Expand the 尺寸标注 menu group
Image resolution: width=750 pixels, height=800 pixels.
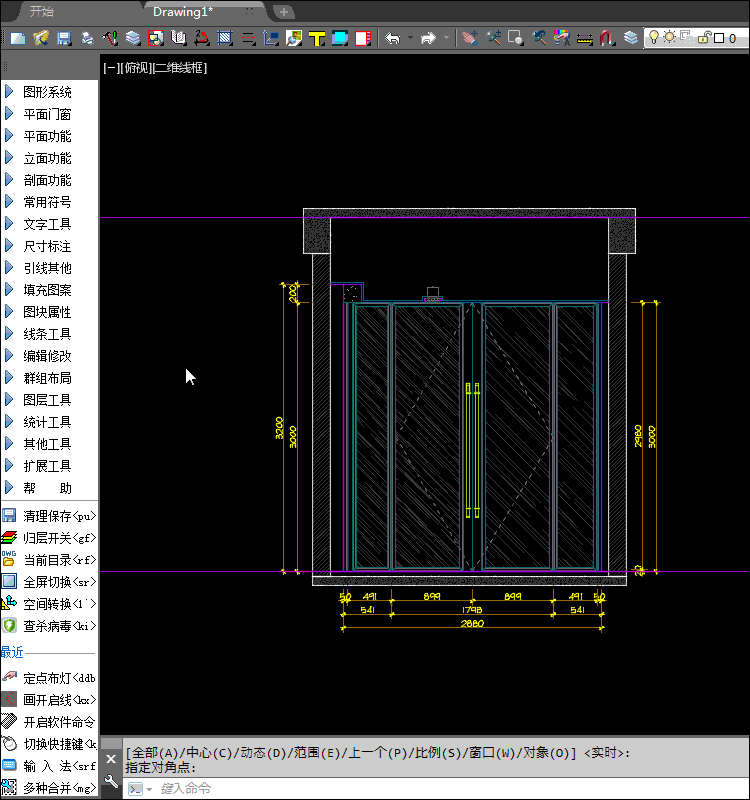pos(49,246)
